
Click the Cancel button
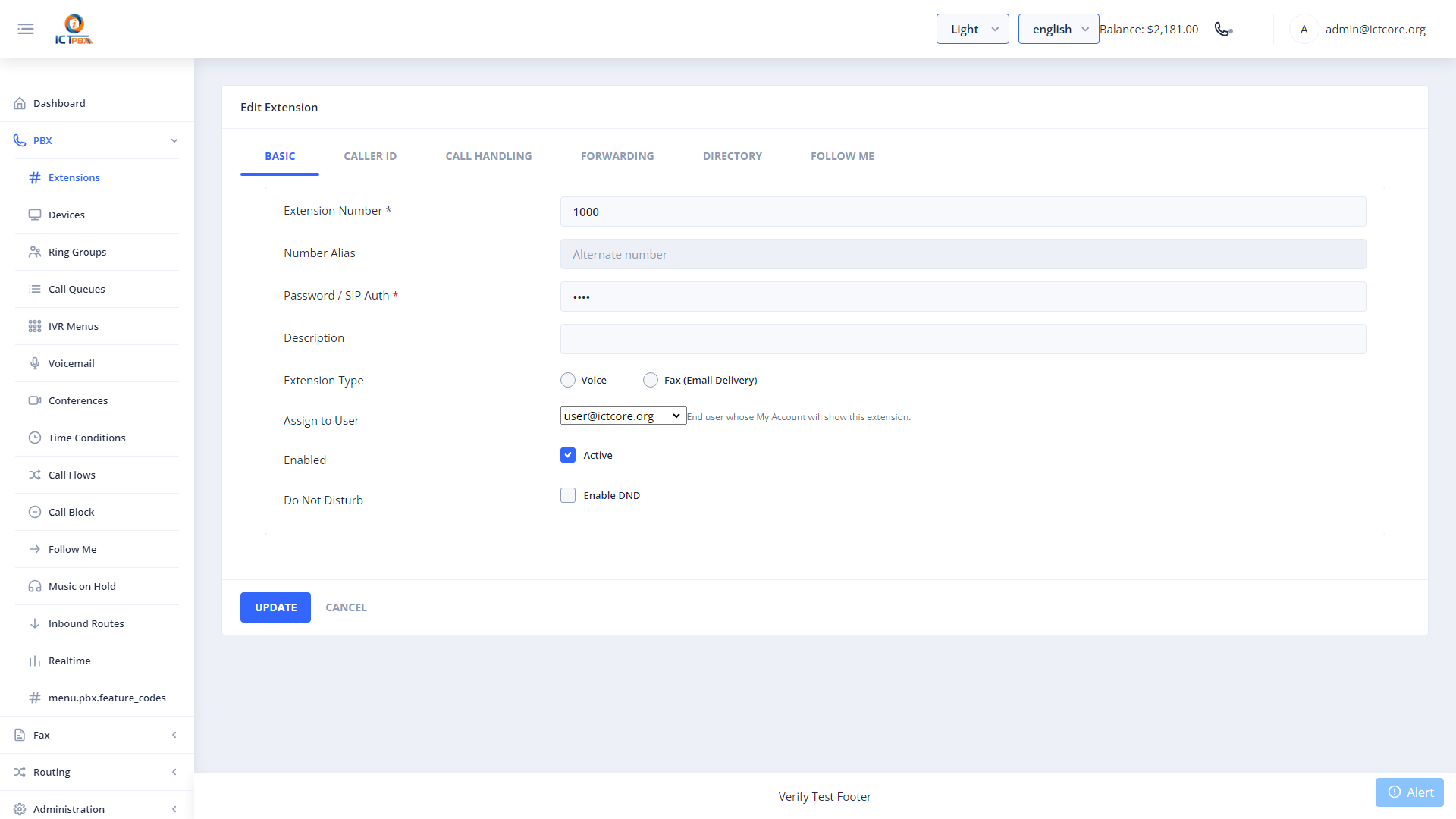point(347,607)
